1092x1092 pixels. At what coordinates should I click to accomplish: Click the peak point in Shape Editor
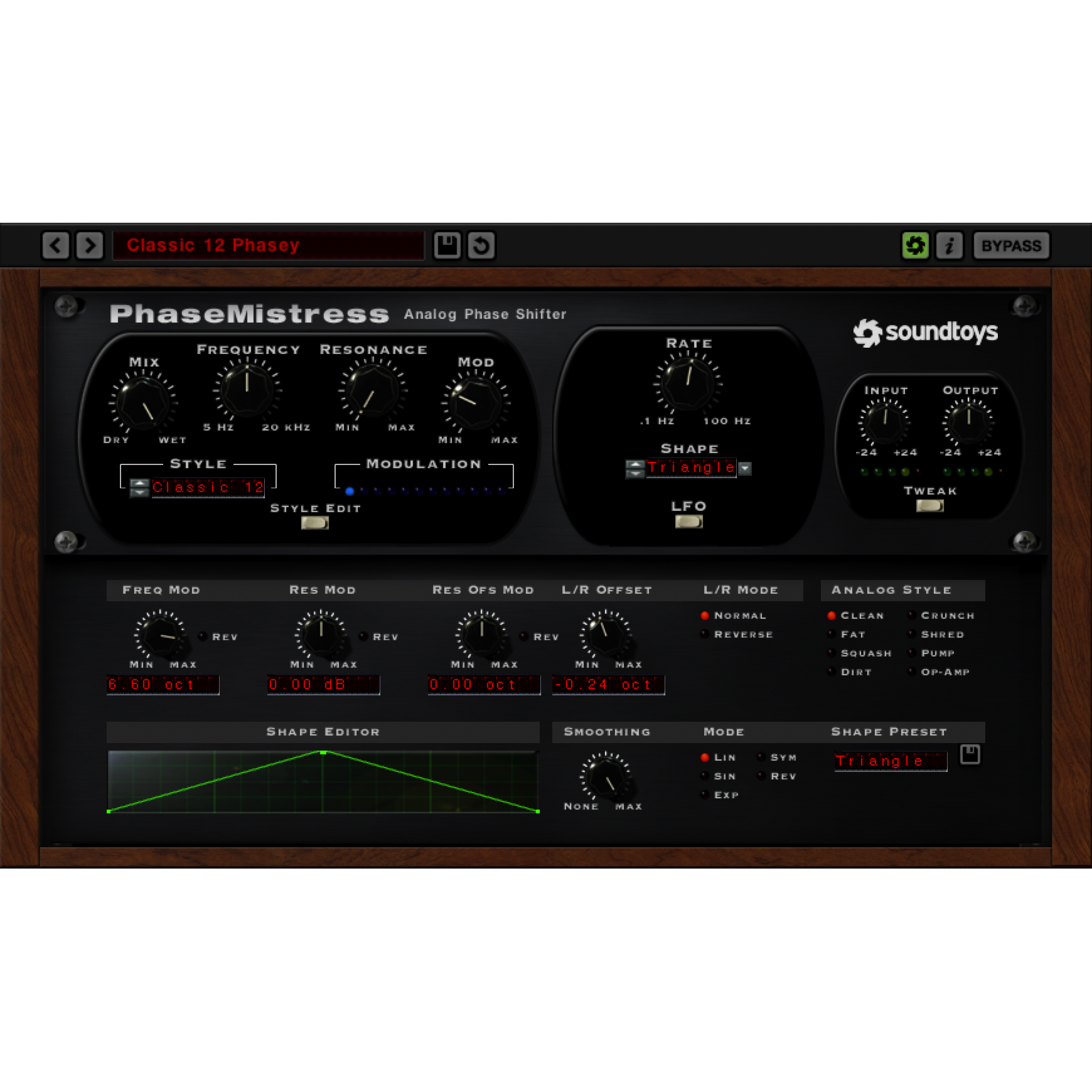pos(323,752)
